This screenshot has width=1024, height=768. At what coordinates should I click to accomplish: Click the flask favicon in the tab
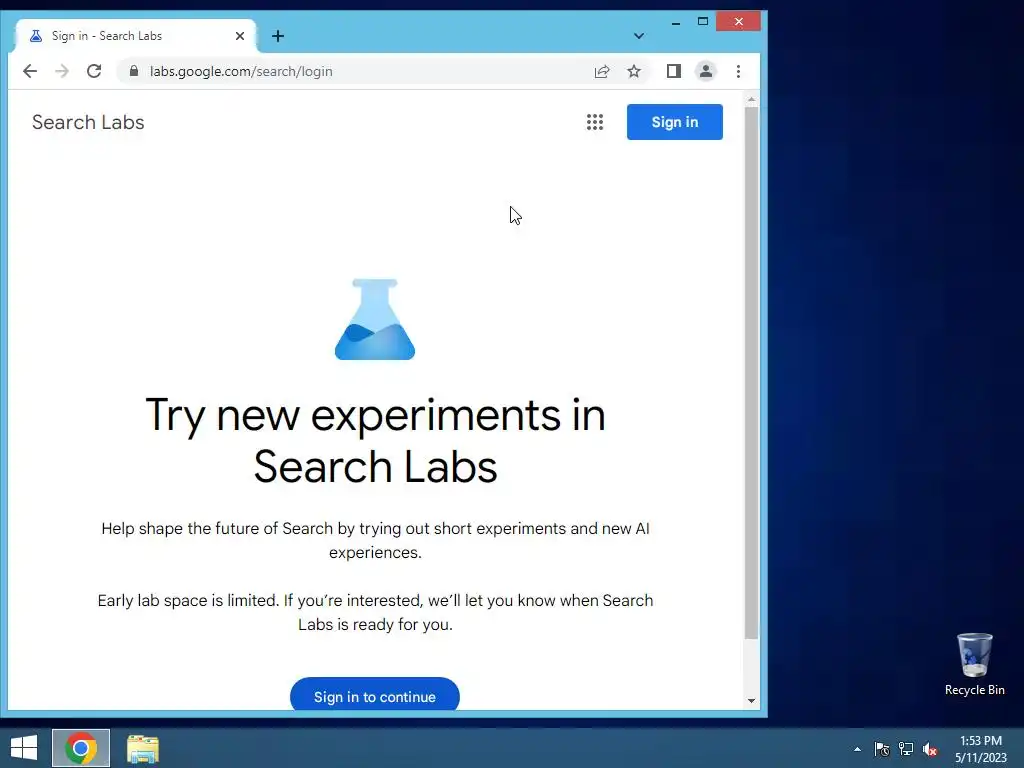click(x=36, y=36)
